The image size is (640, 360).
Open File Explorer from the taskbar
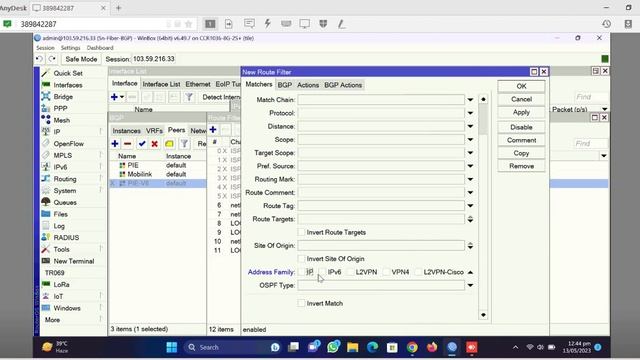pos(352,347)
